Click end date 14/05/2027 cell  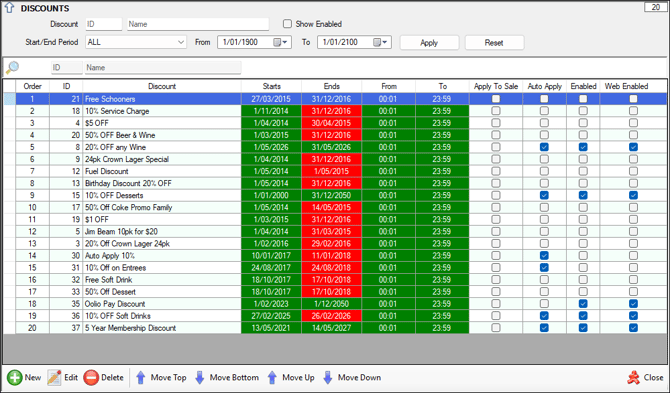click(332, 328)
